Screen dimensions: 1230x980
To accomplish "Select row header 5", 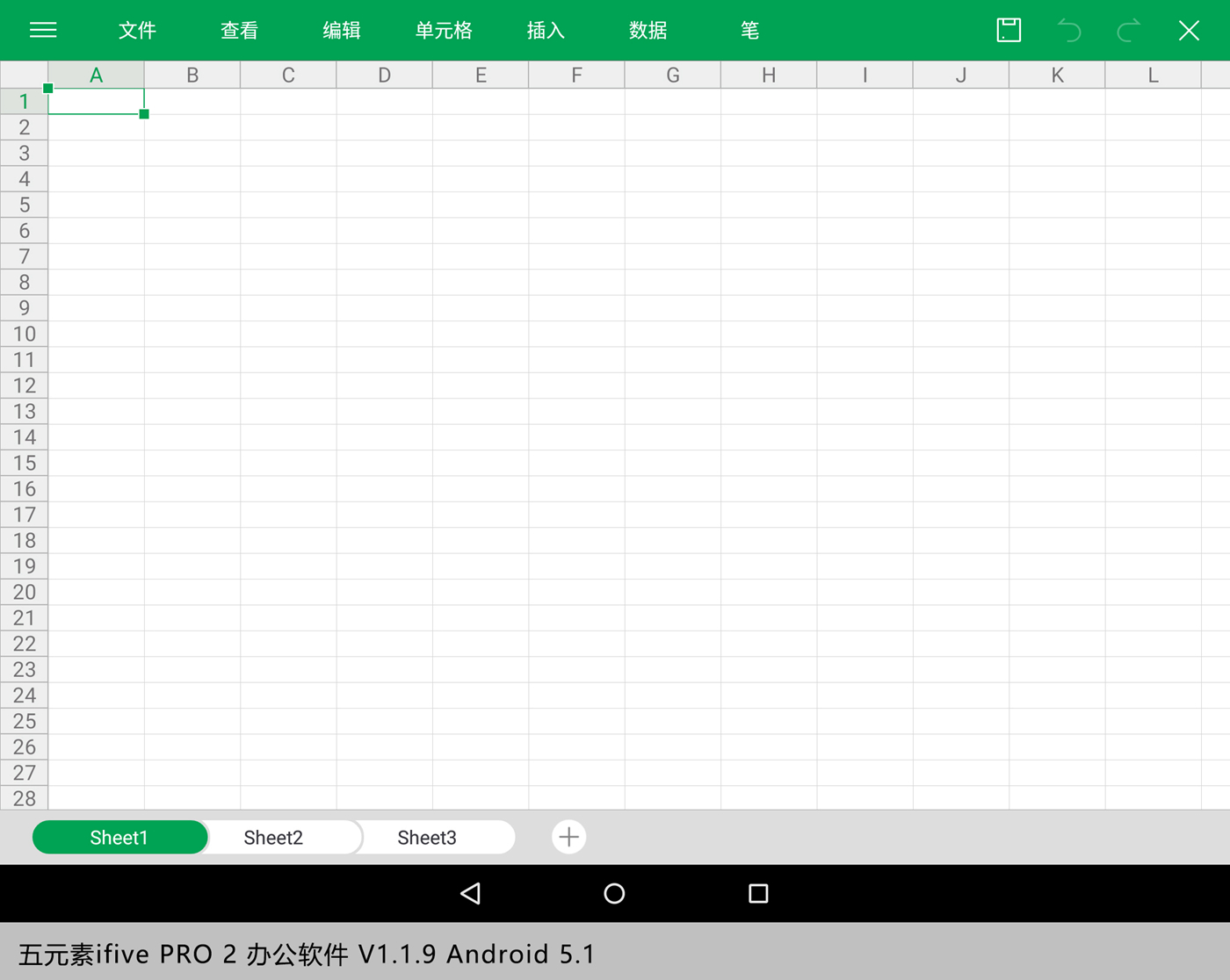I will tap(24, 205).
